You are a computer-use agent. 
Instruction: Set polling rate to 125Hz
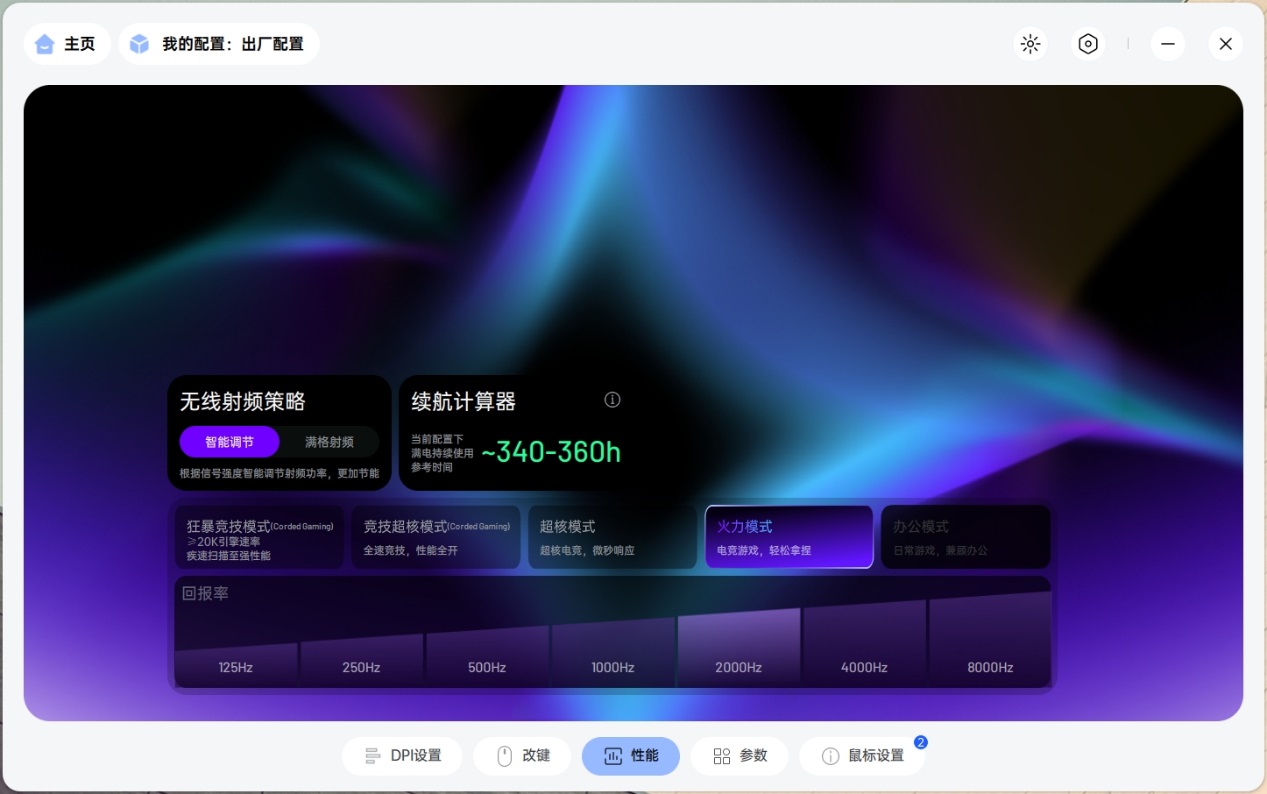point(236,665)
